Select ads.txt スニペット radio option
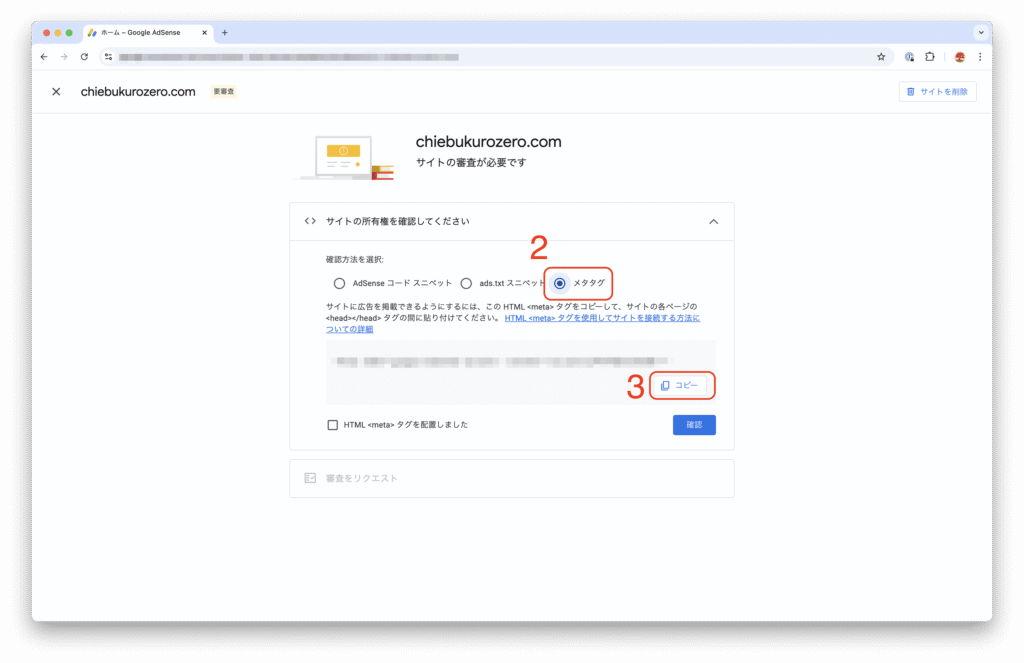The width and height of the screenshot is (1024, 663). (466, 283)
